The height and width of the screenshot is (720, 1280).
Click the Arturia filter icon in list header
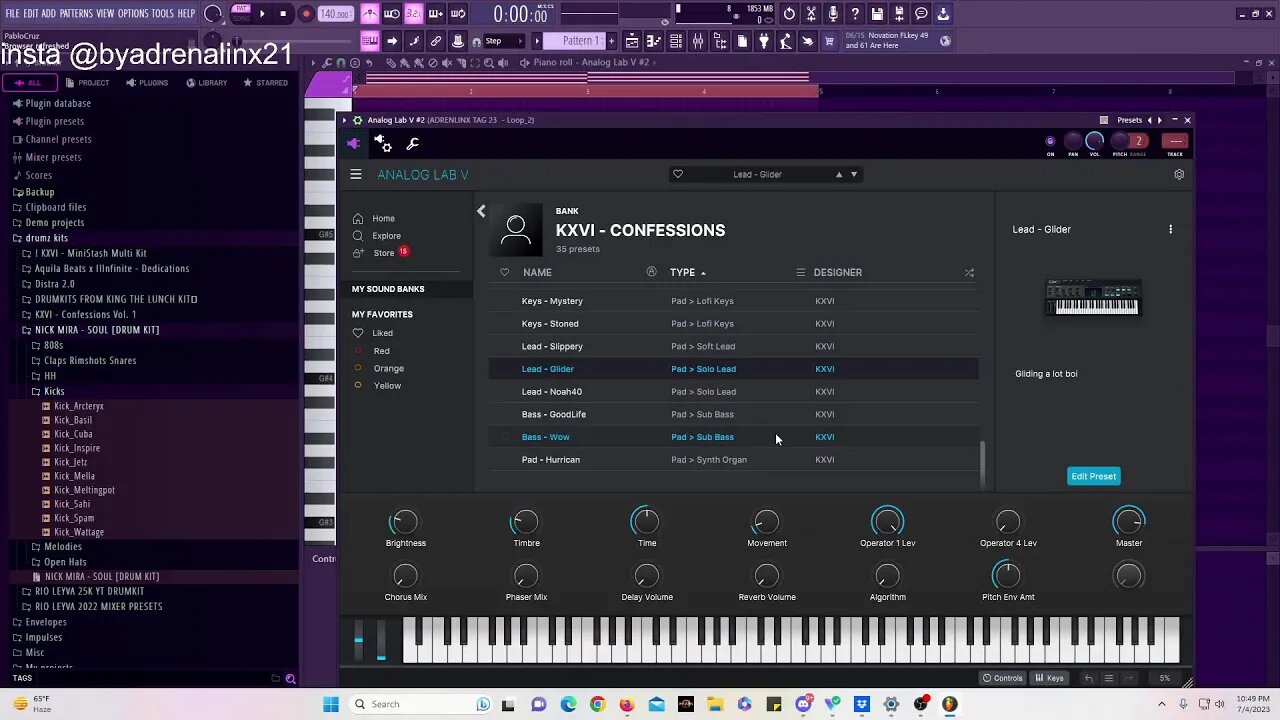click(651, 272)
